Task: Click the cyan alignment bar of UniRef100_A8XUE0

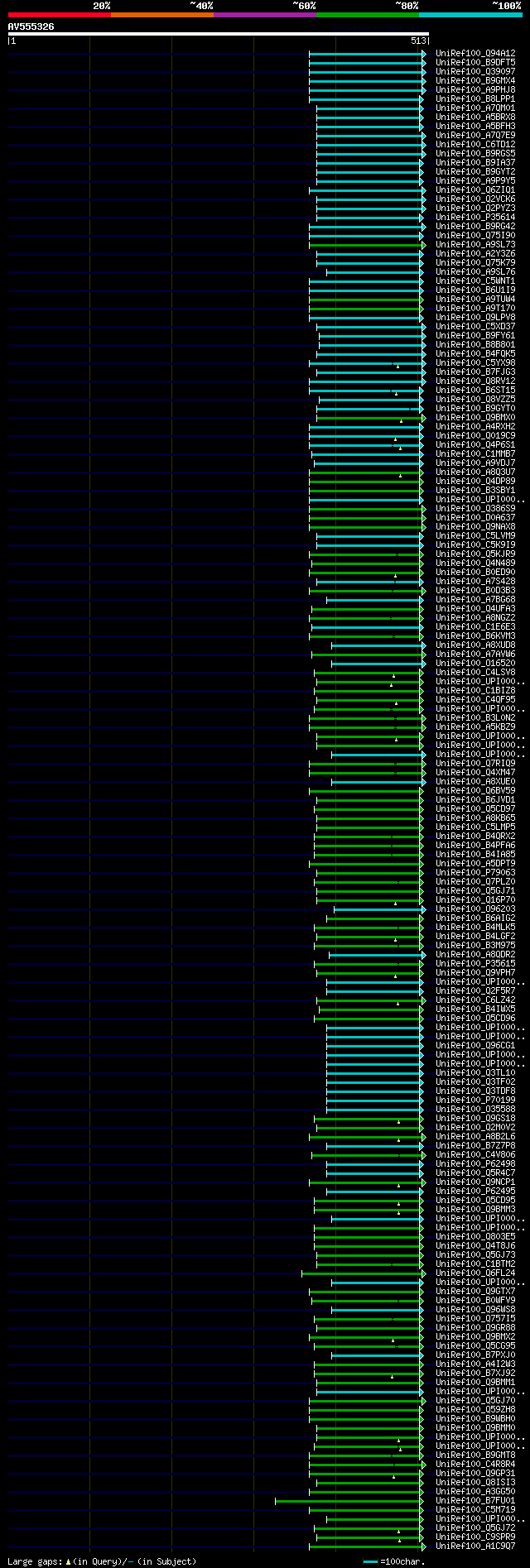Action: (x=378, y=782)
